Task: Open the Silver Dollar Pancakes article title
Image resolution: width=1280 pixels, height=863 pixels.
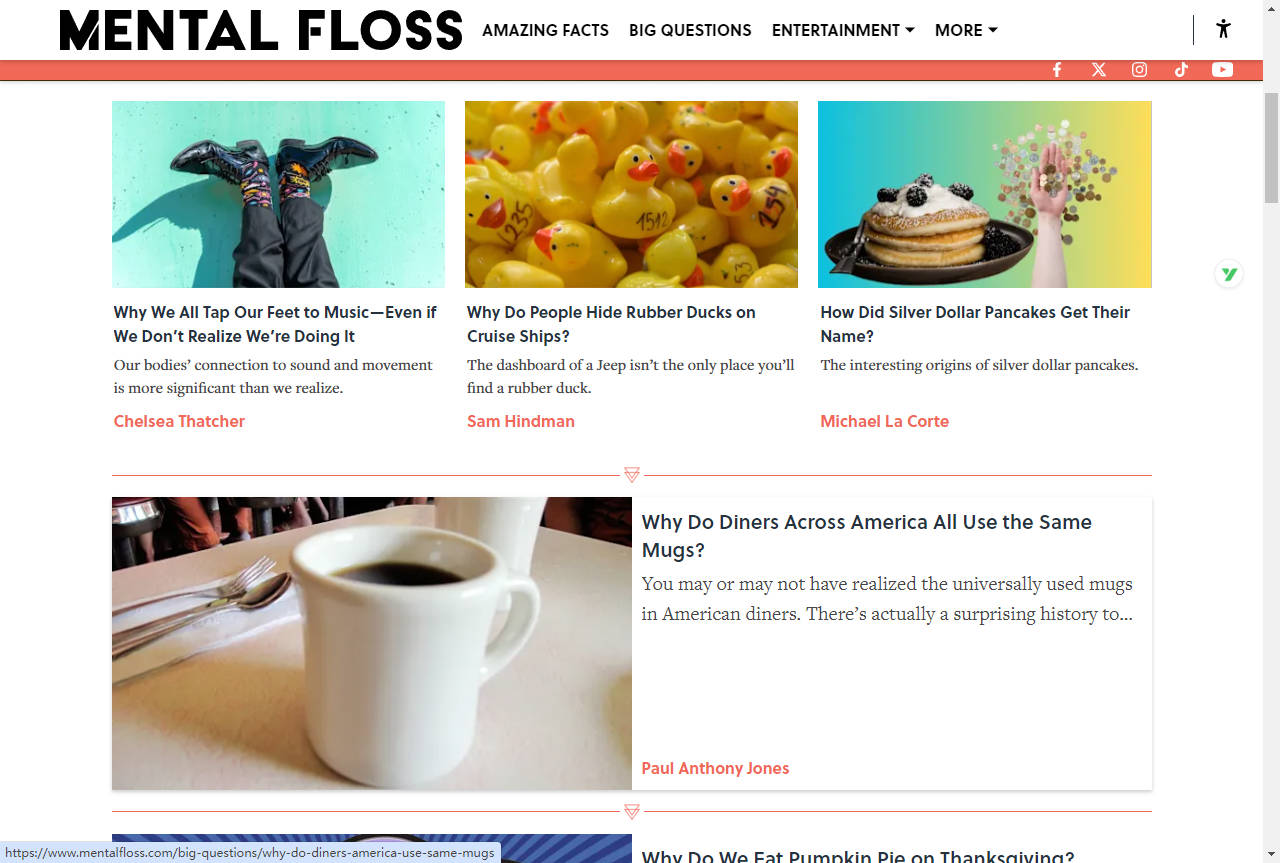Action: tap(975, 324)
